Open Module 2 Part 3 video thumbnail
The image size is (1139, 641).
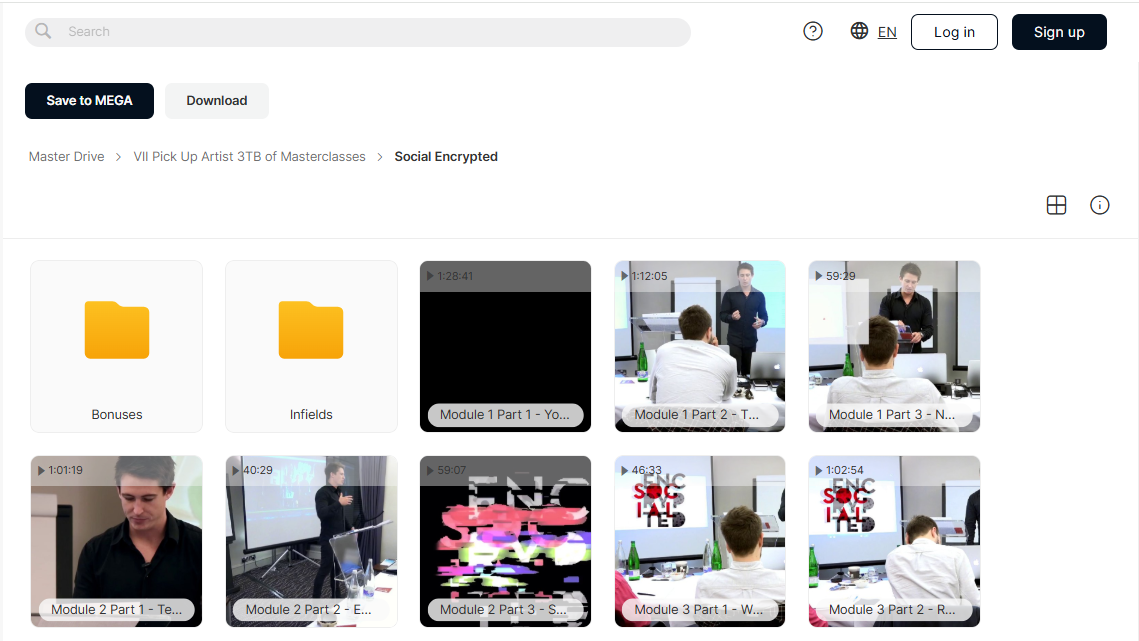[x=506, y=541]
